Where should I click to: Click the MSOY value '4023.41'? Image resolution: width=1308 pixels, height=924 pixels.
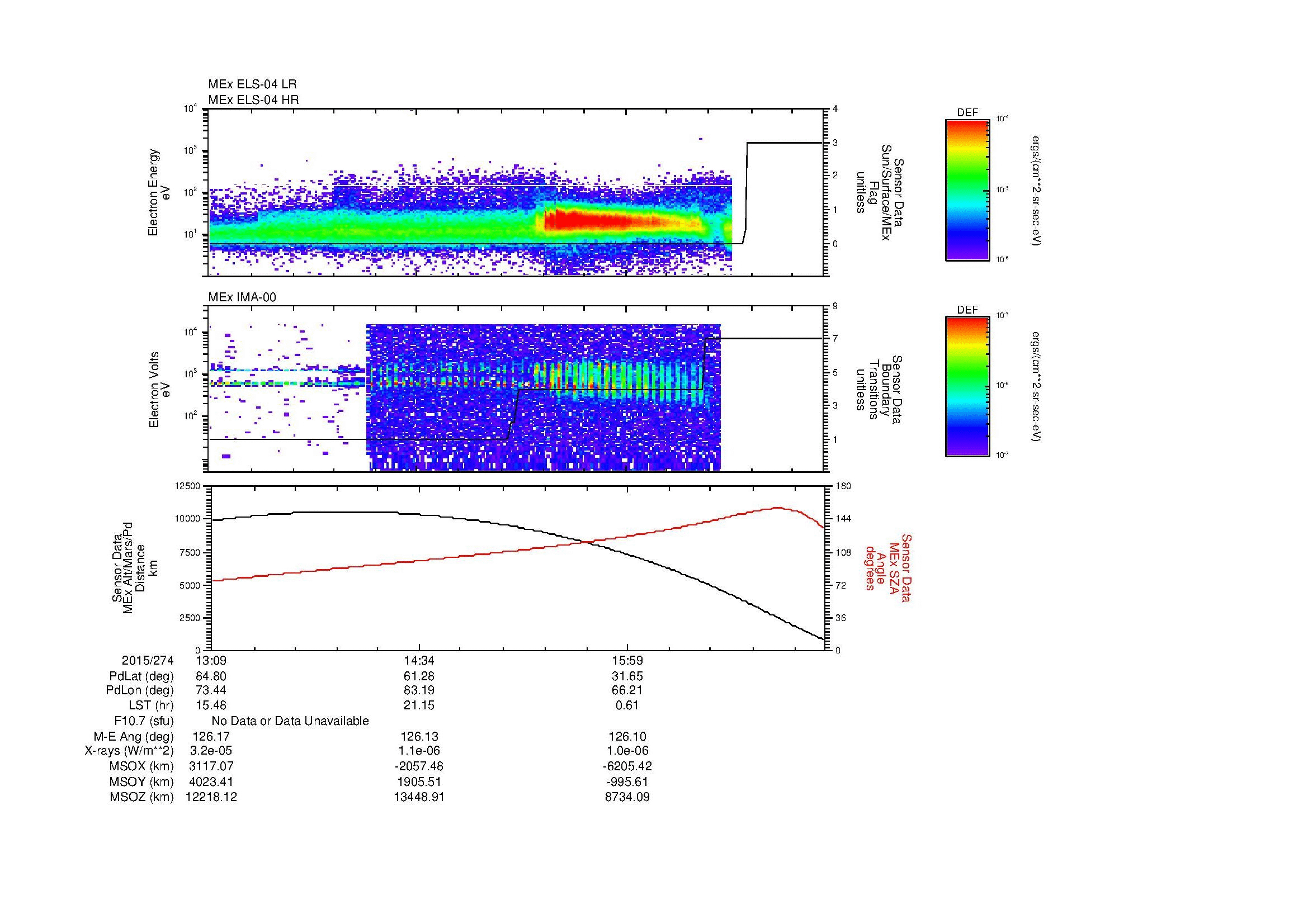click(211, 781)
